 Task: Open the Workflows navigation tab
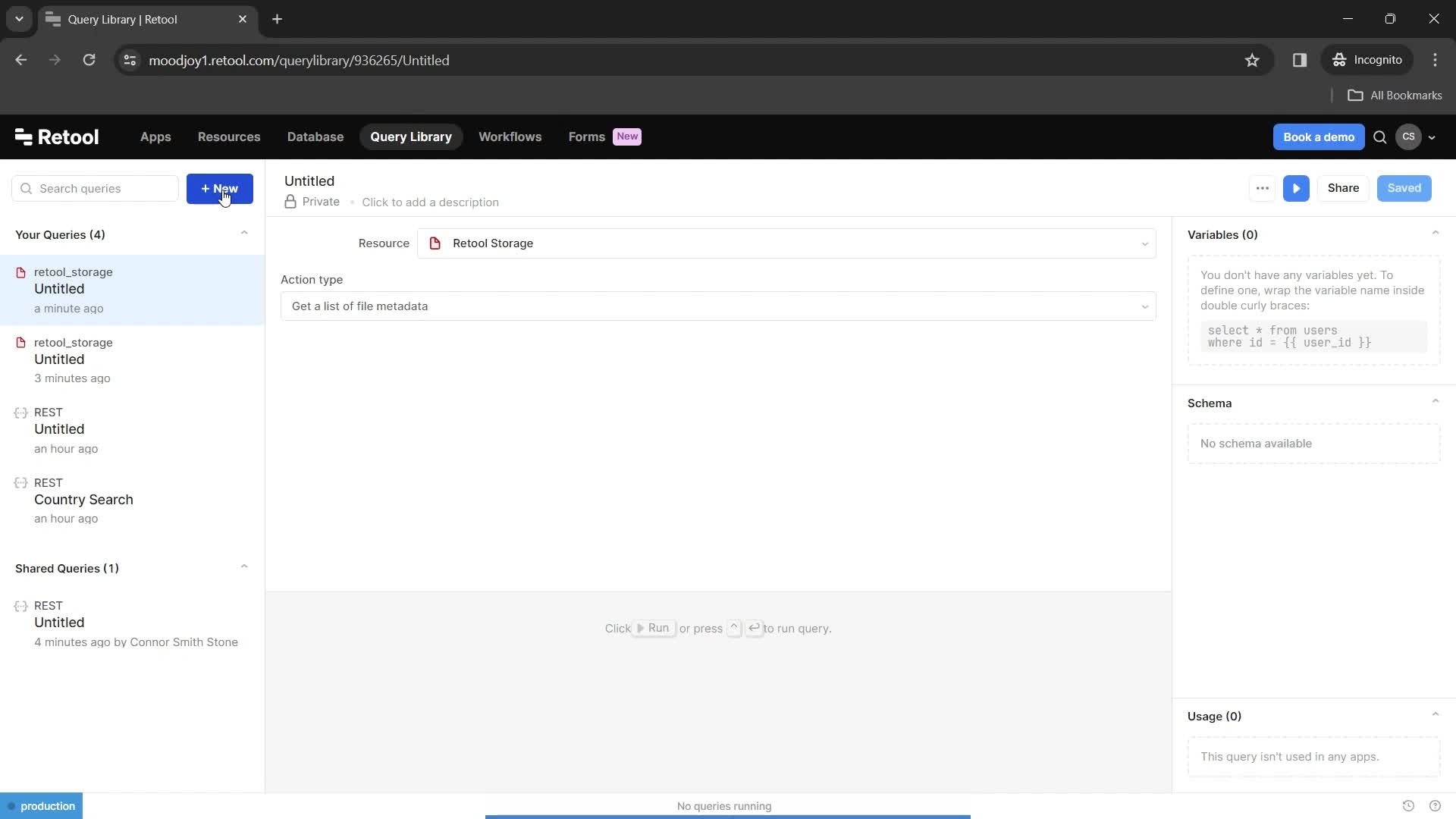[x=509, y=136]
